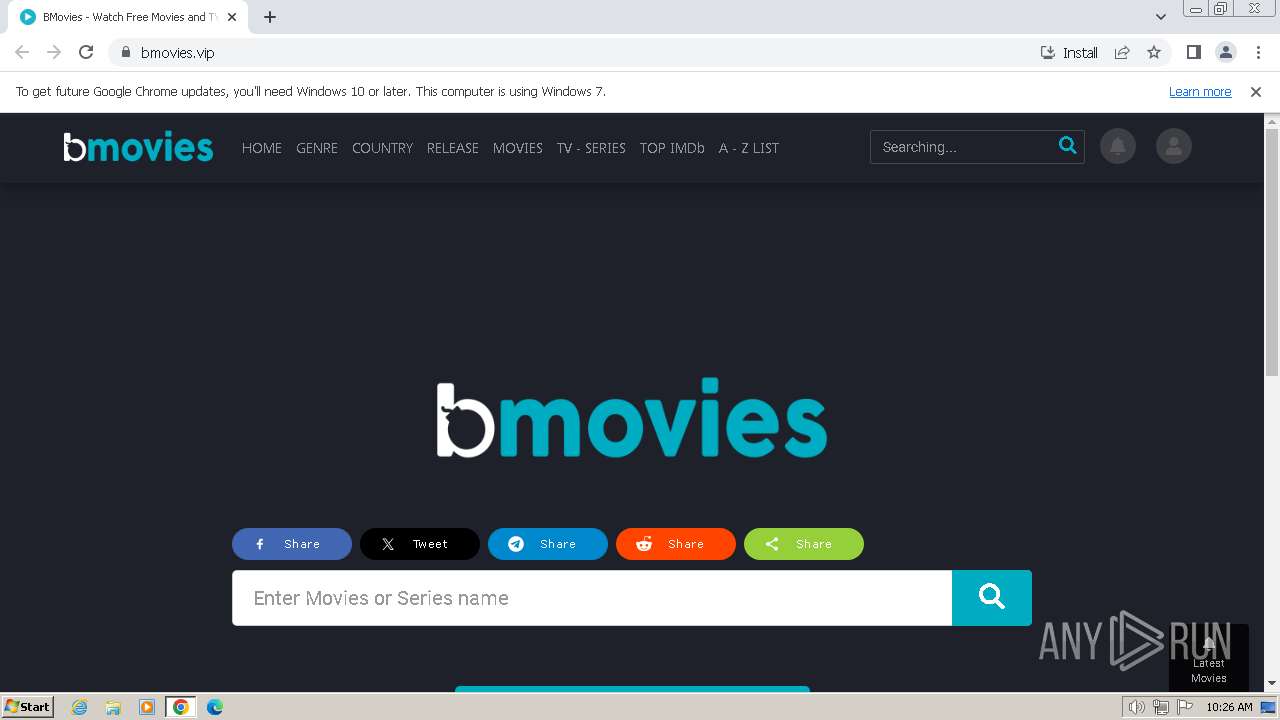Click the Action Center flag icon
1280x720 pixels.
pos(1185,707)
